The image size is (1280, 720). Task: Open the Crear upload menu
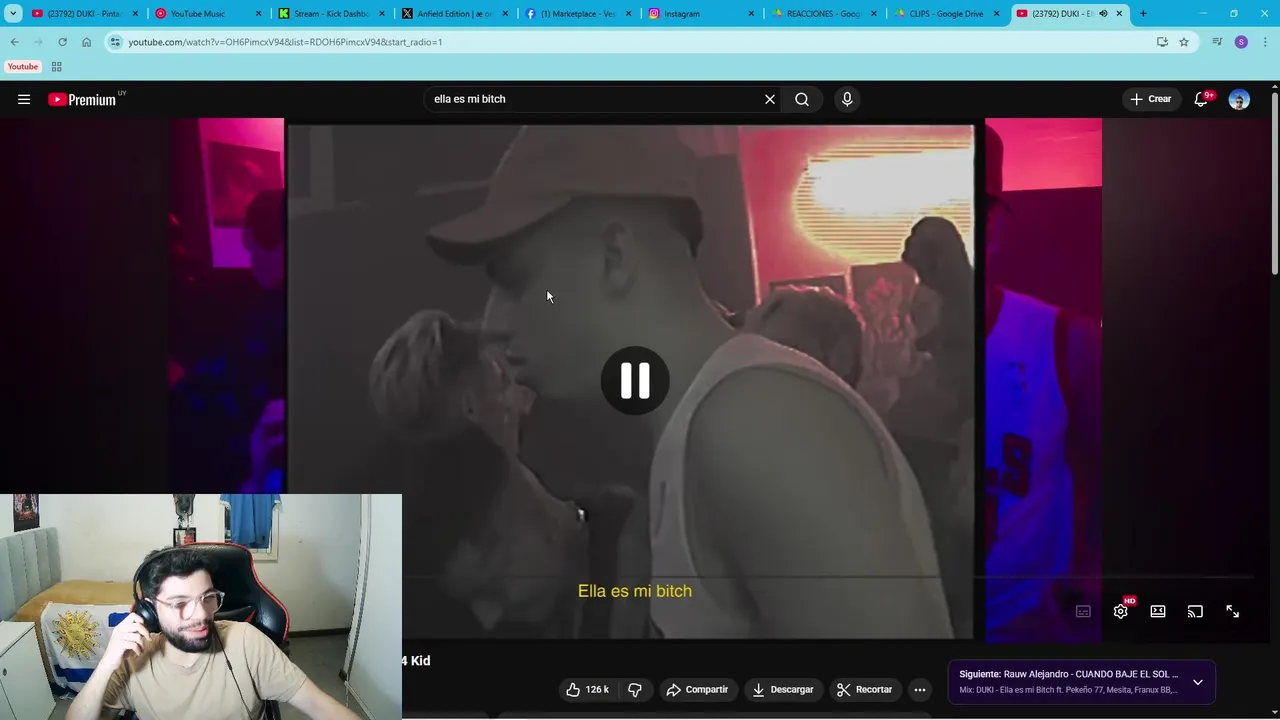click(1150, 99)
